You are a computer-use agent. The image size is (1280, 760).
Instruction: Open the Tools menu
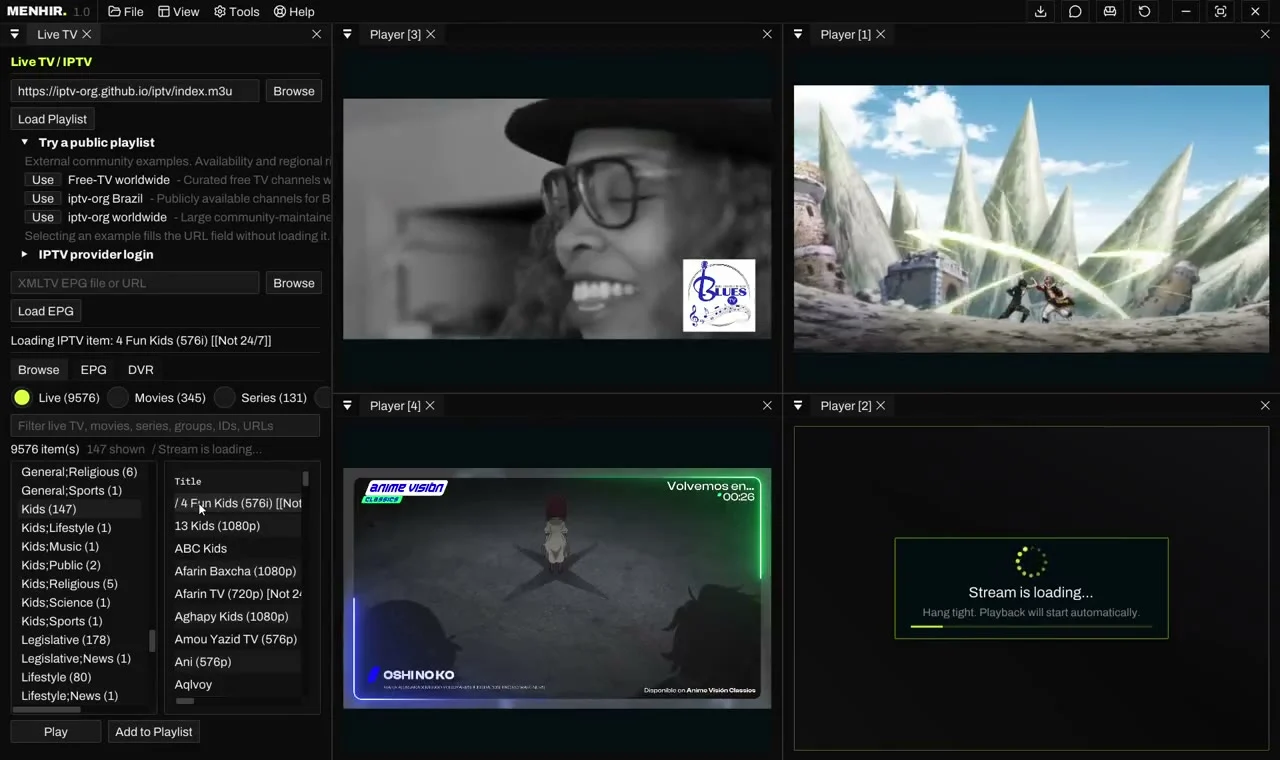click(x=236, y=12)
